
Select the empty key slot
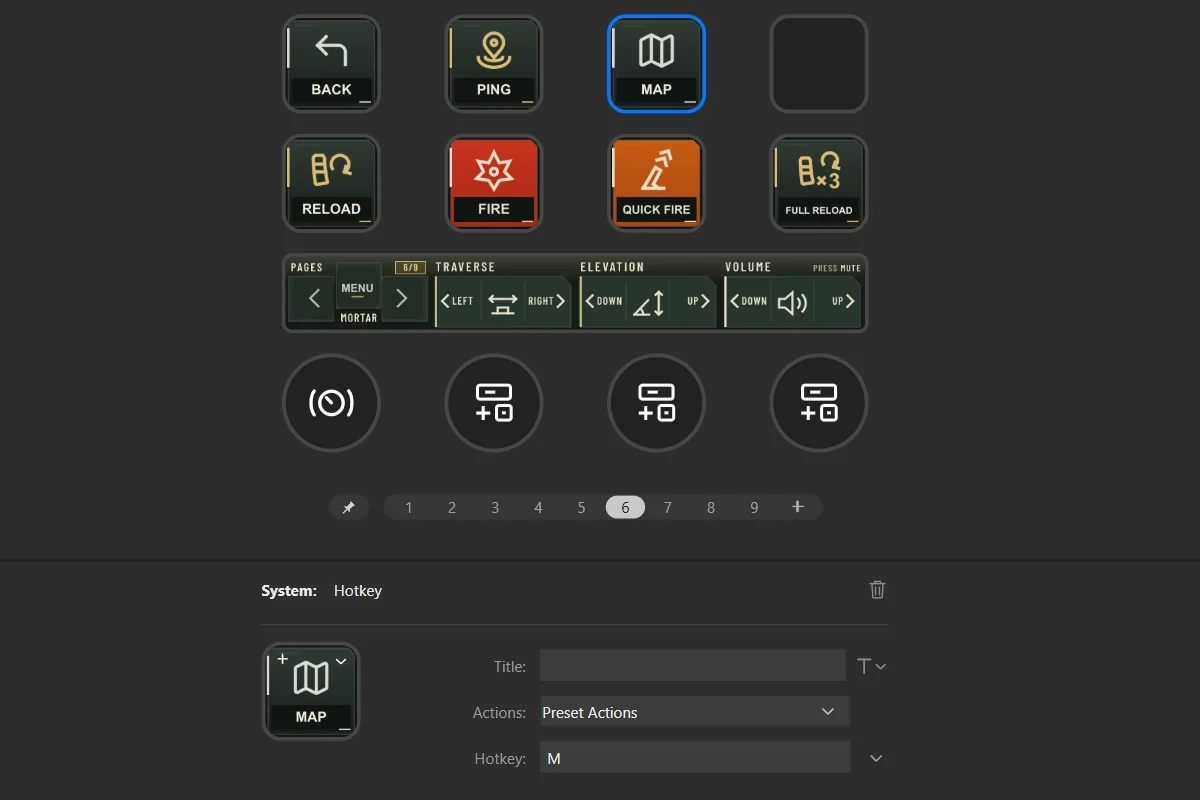click(x=819, y=64)
